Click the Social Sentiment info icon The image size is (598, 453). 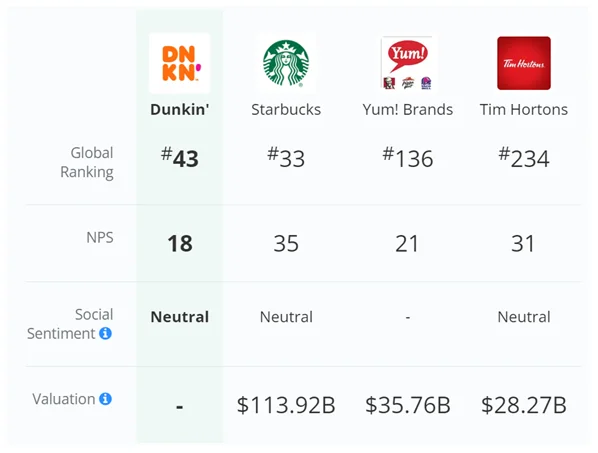point(105,333)
